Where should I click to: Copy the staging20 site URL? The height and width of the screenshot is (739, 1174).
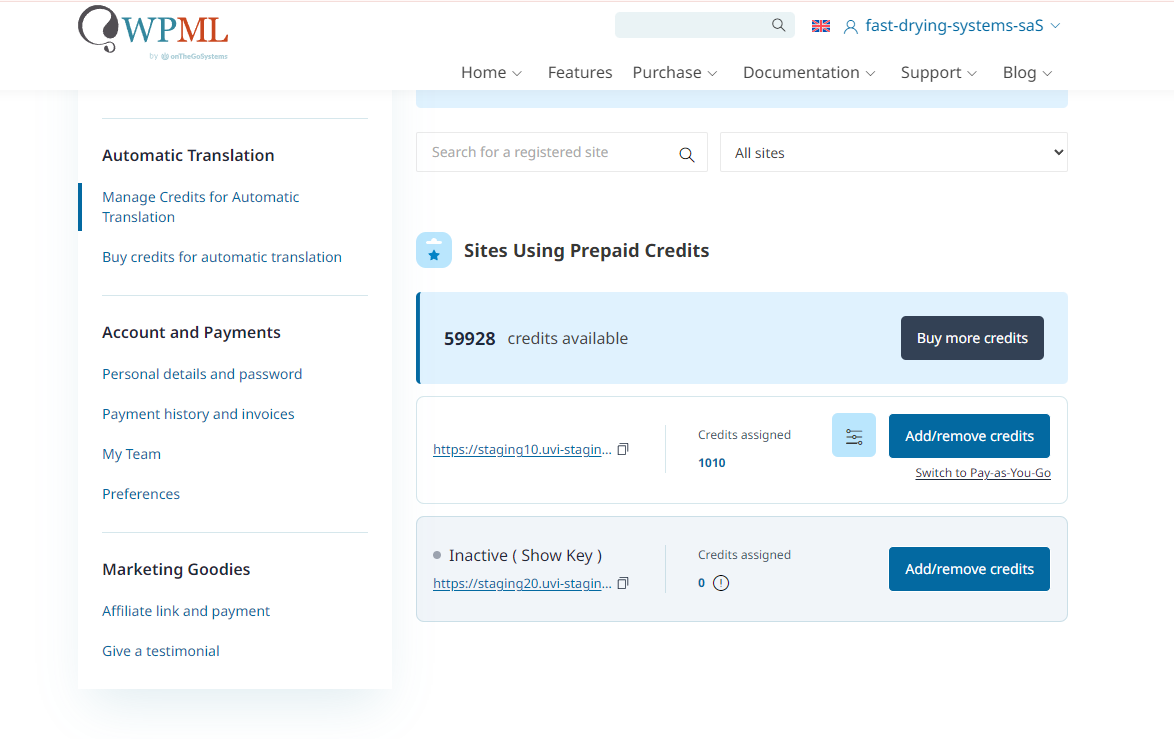(x=623, y=583)
